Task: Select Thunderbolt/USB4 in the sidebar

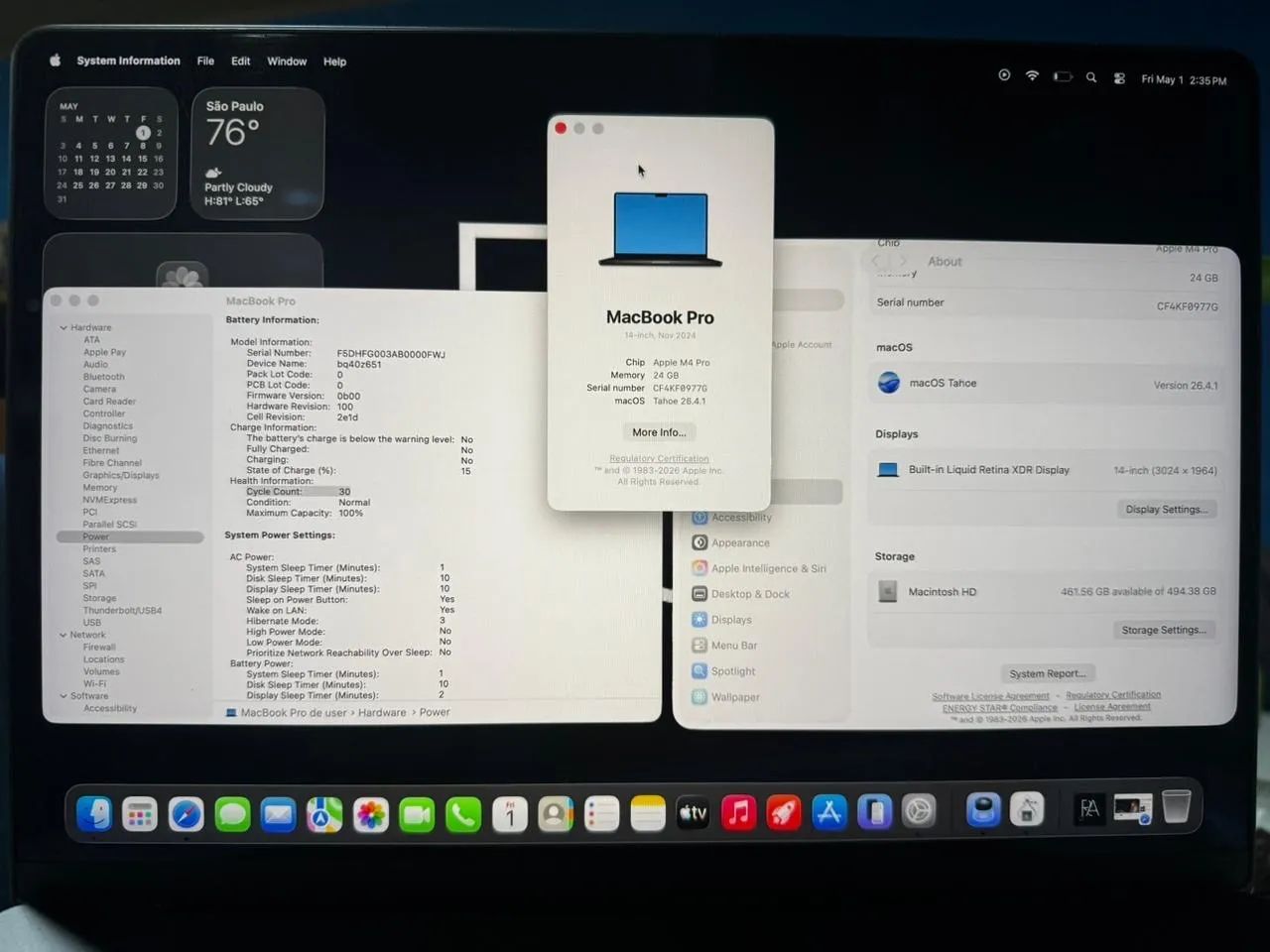Action: (122, 611)
